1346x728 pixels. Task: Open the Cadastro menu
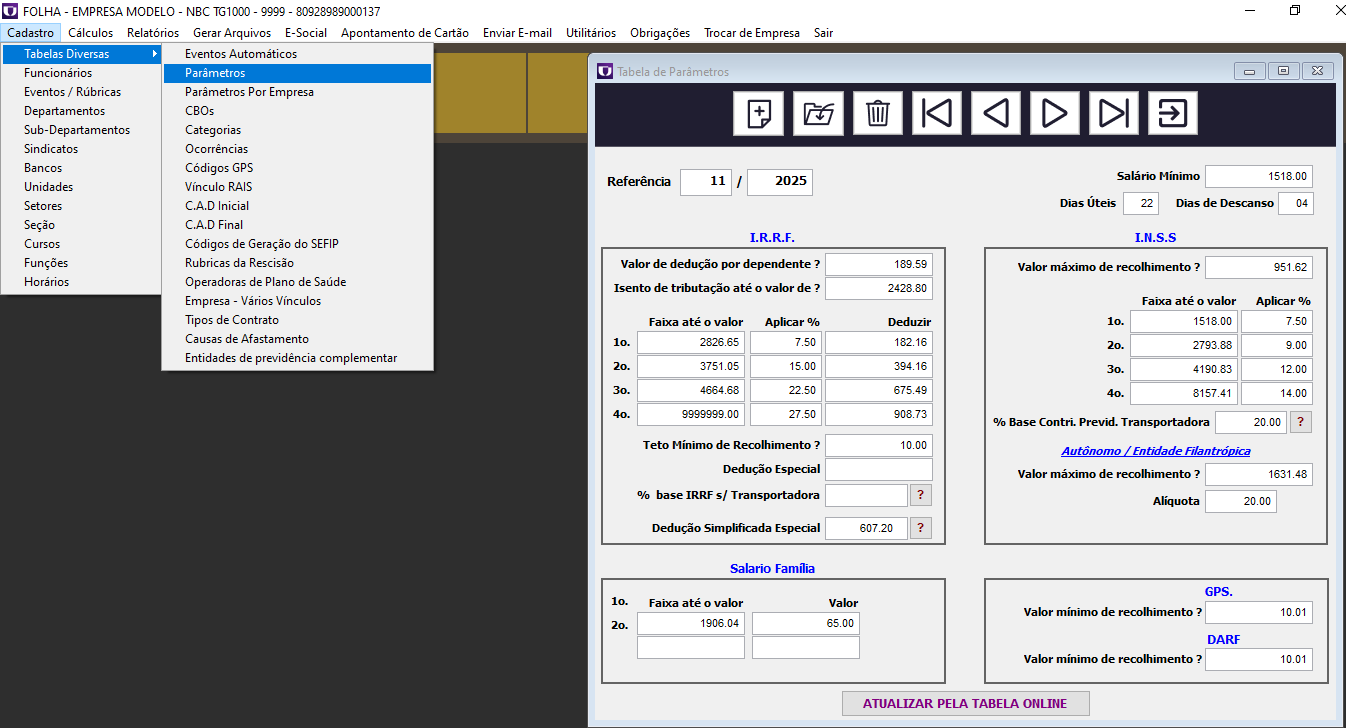click(31, 33)
